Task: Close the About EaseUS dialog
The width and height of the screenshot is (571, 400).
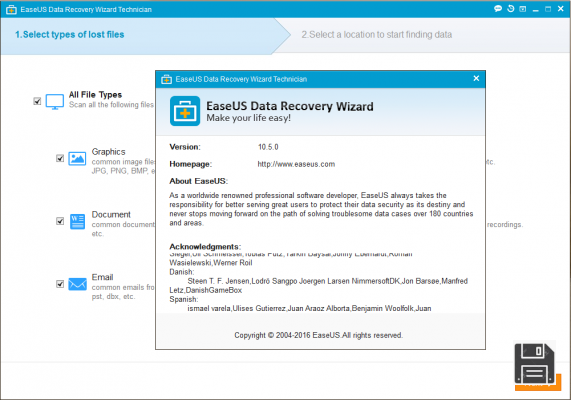Action: pyautogui.click(x=476, y=78)
